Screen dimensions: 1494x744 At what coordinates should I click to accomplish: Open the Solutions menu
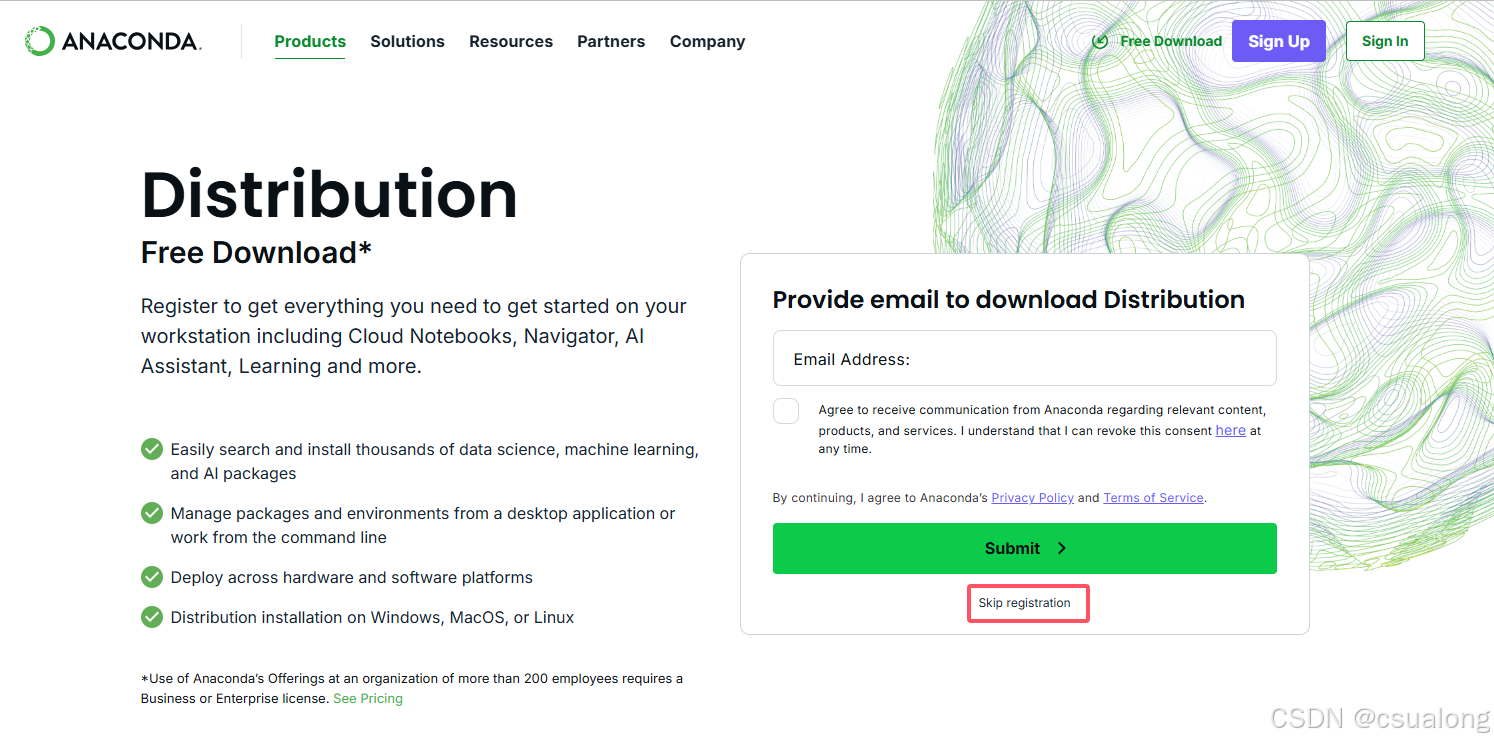pos(407,41)
